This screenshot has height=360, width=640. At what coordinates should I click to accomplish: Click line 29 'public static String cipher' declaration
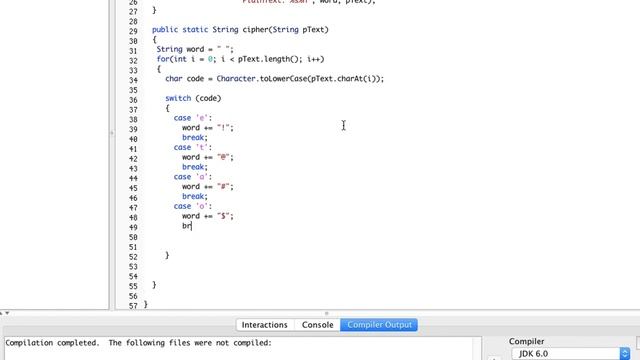click(240, 30)
